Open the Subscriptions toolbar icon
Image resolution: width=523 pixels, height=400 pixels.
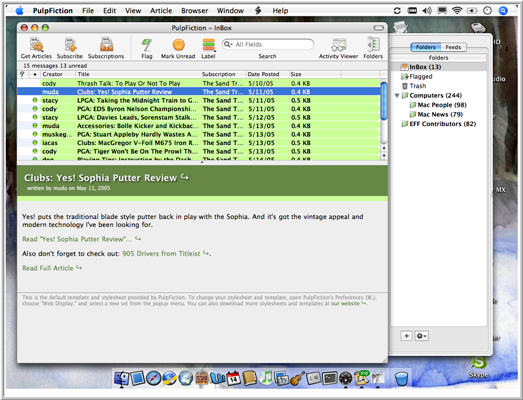tap(106, 45)
